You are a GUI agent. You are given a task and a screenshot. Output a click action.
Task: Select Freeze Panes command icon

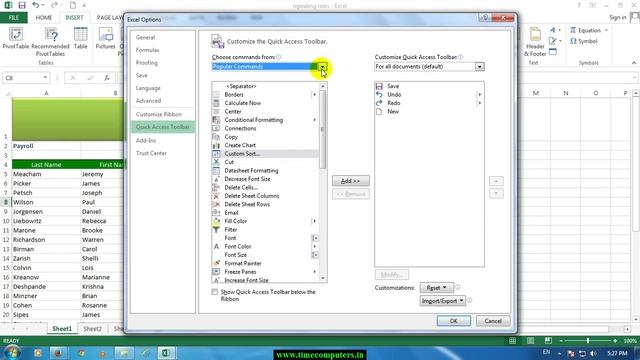[216, 272]
